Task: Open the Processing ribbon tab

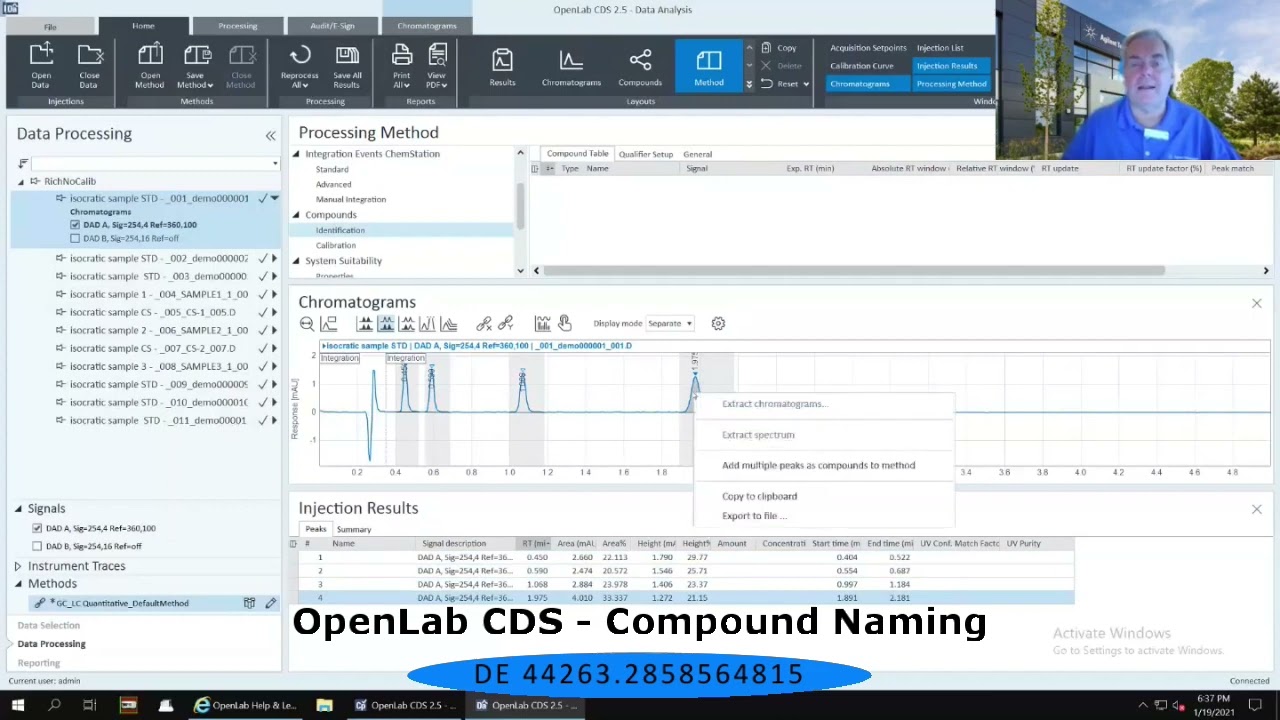Action: point(237,26)
